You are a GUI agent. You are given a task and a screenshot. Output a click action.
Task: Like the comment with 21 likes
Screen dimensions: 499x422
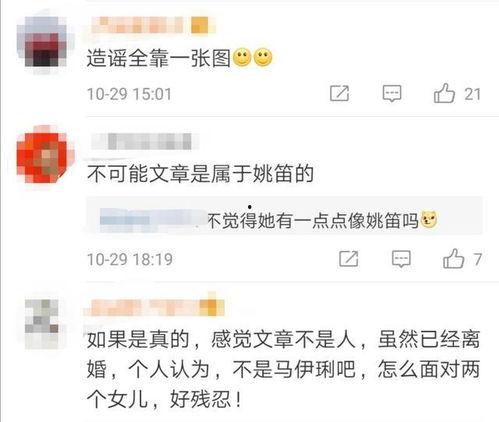[x=457, y=93]
